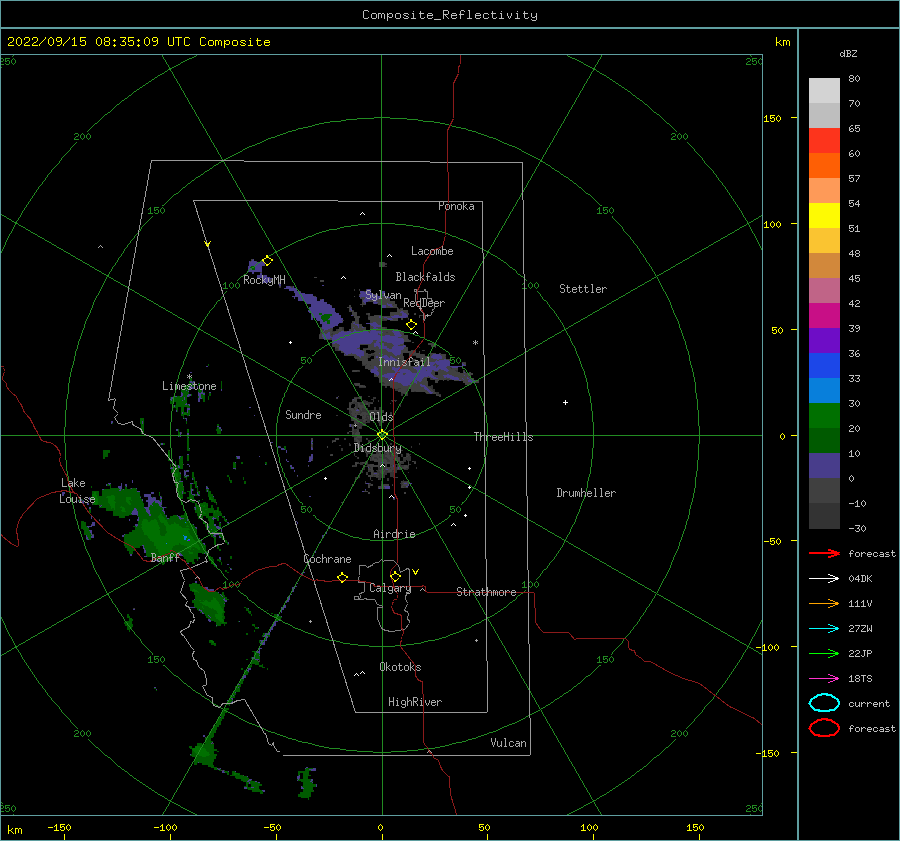Click the Sylvan label

click(383, 295)
